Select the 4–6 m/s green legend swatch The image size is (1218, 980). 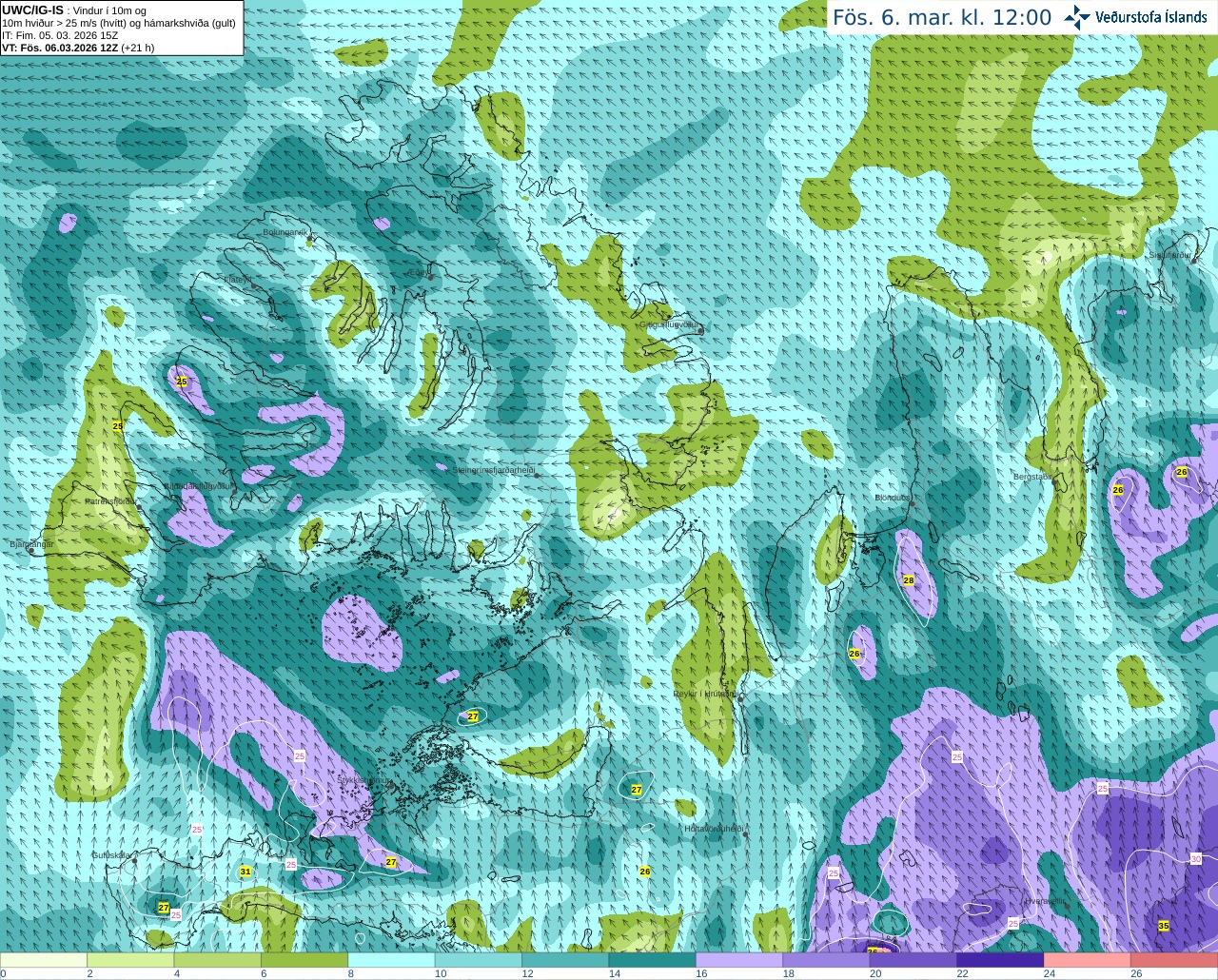click(218, 960)
